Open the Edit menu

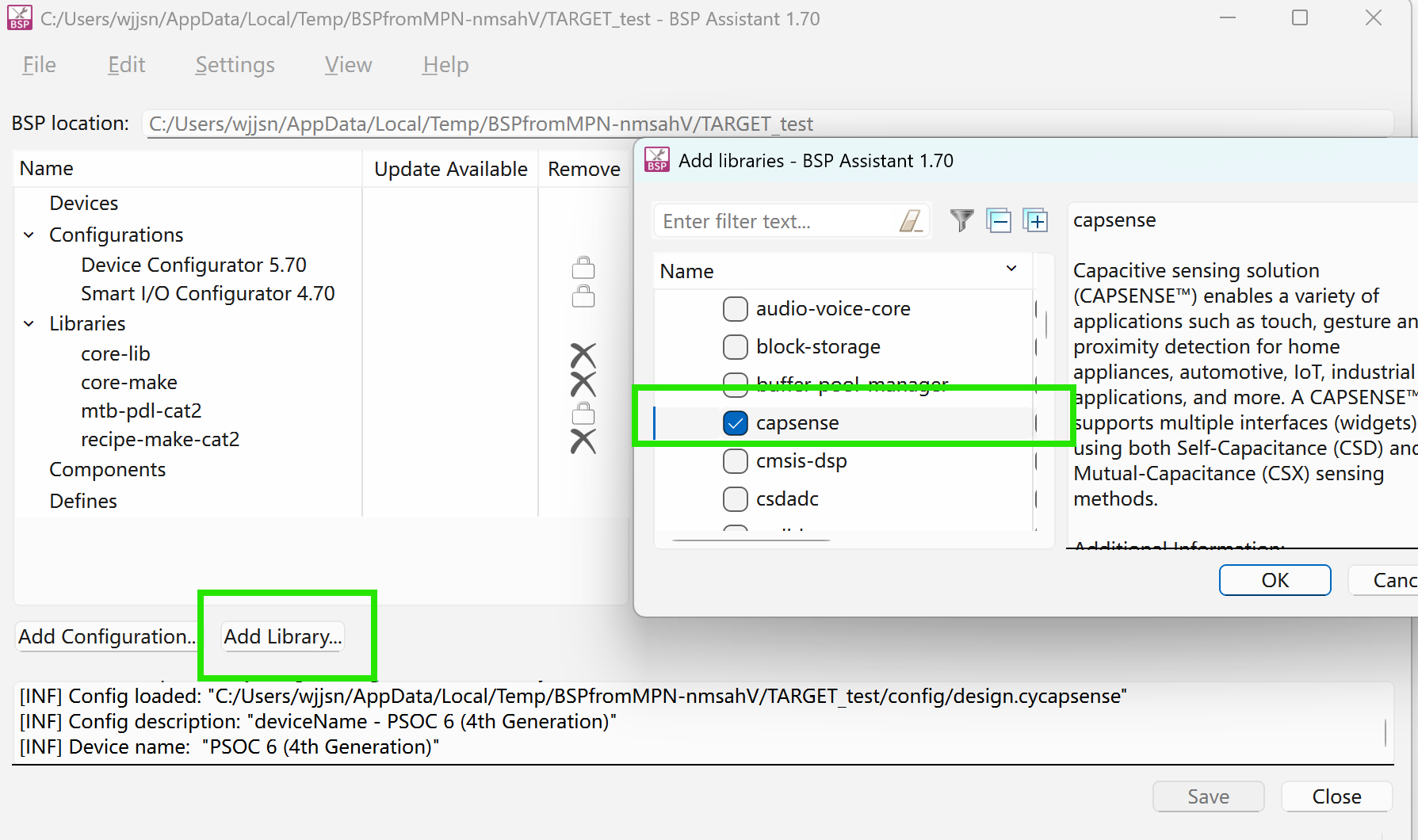coord(127,65)
